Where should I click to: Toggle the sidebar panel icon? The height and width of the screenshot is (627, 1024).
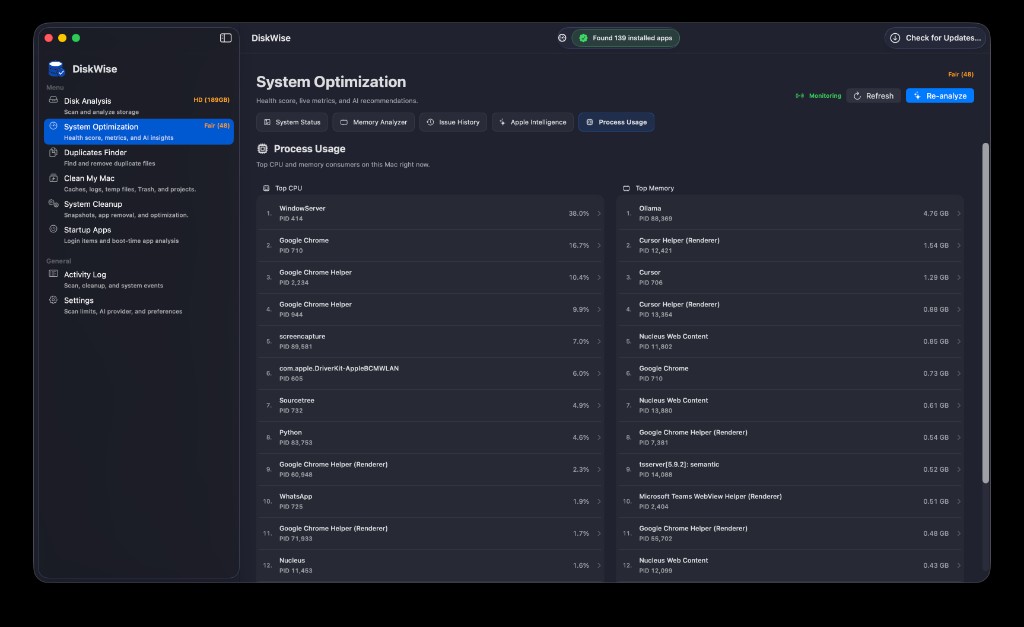(x=225, y=38)
